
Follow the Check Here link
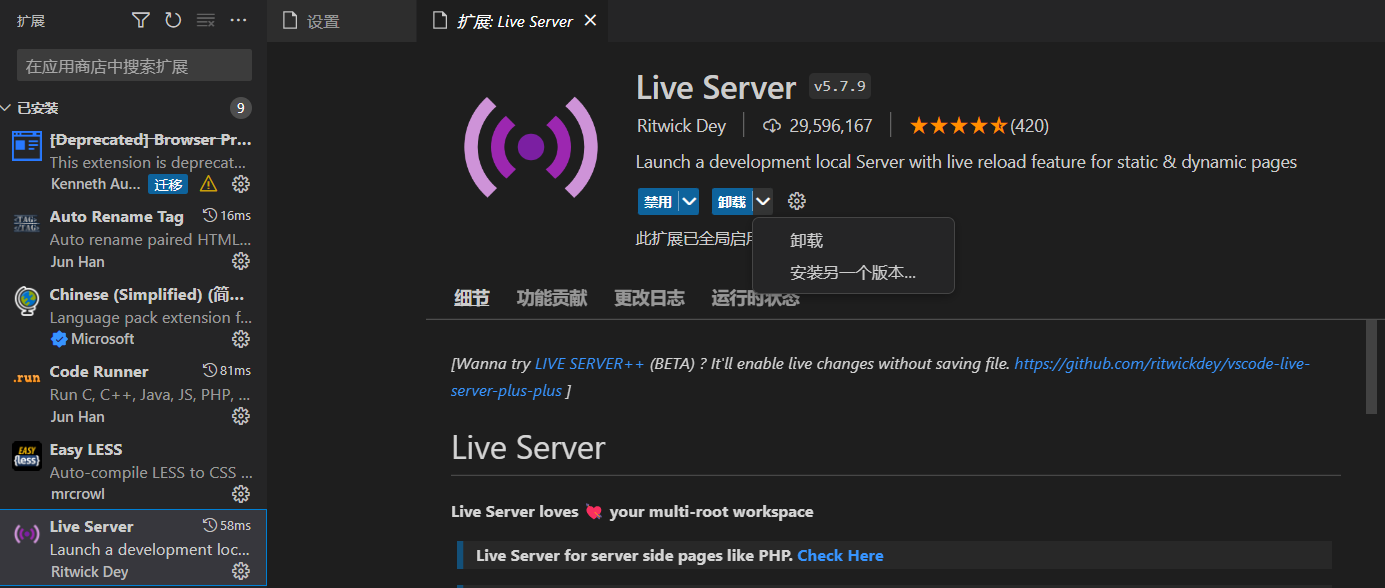point(840,555)
